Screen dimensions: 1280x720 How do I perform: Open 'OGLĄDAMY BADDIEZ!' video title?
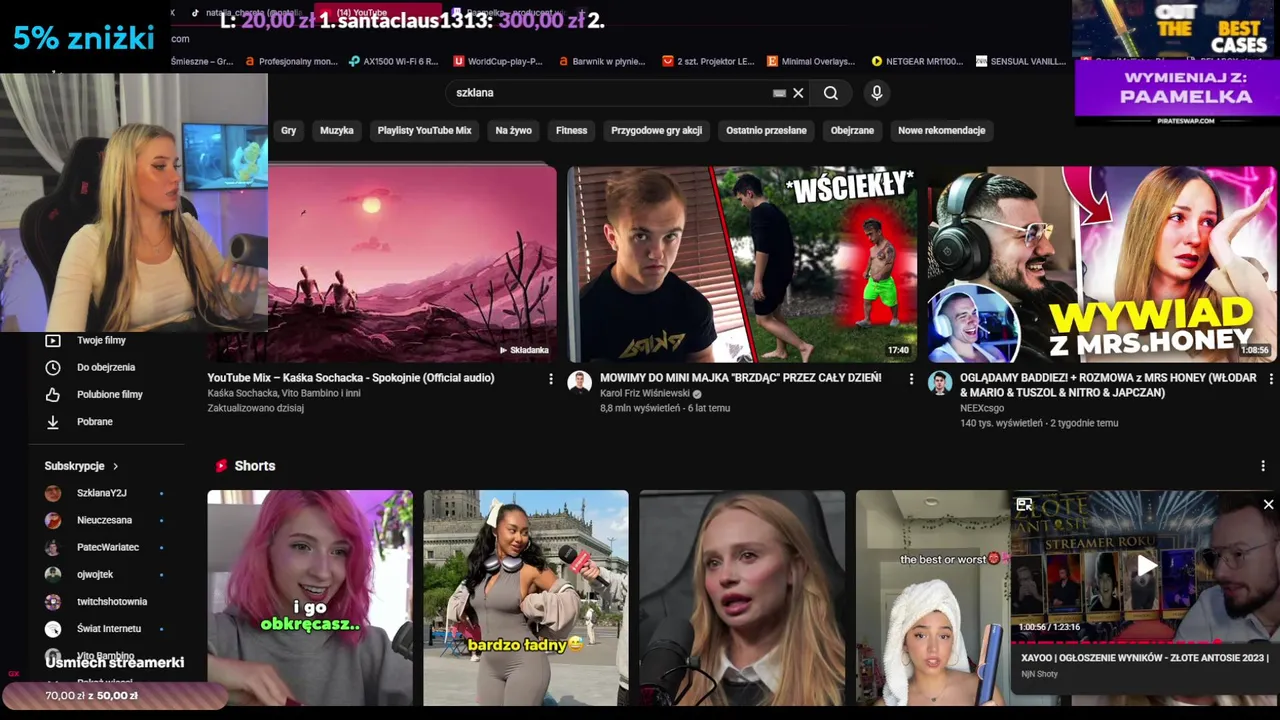tap(1108, 385)
